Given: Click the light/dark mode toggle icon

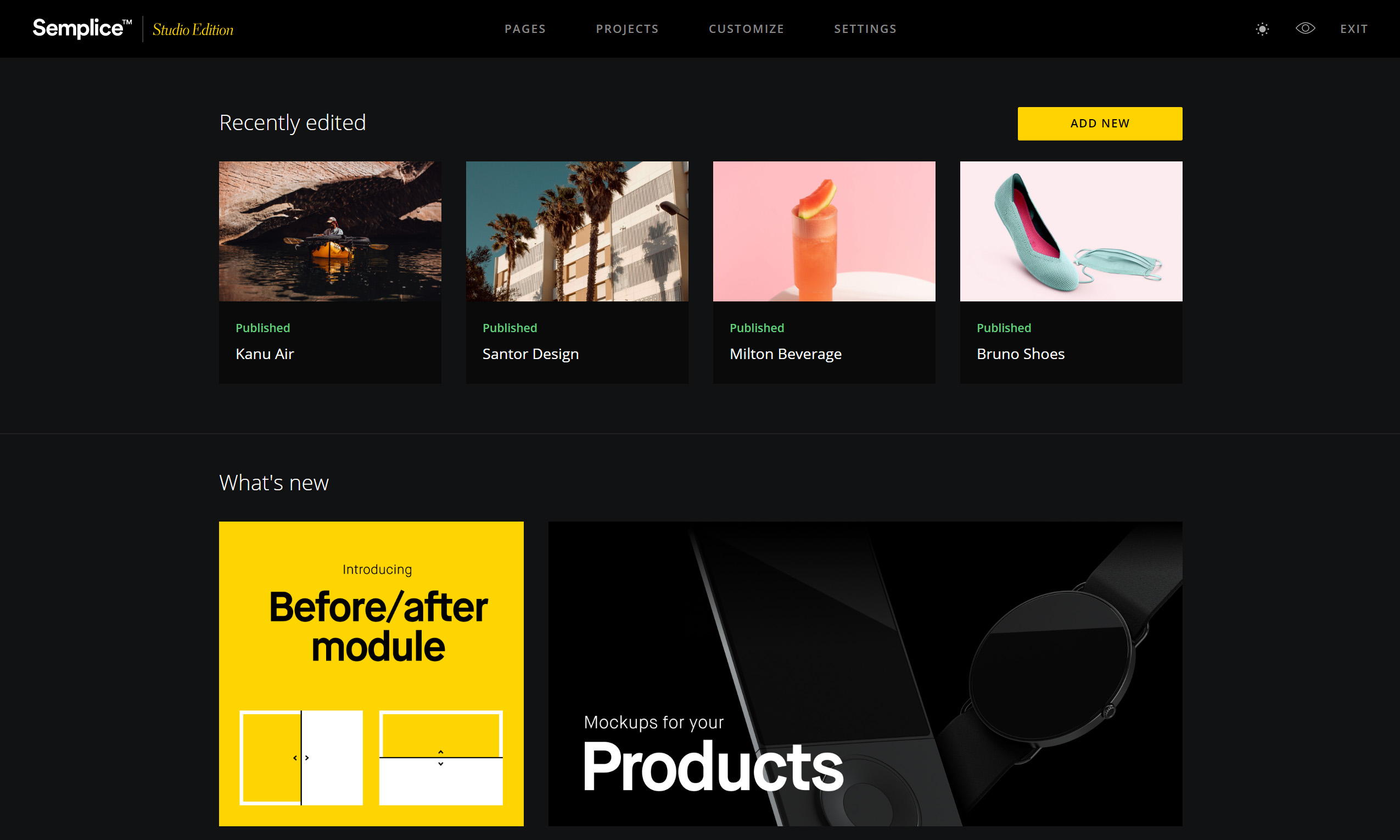Looking at the screenshot, I should 1261,28.
